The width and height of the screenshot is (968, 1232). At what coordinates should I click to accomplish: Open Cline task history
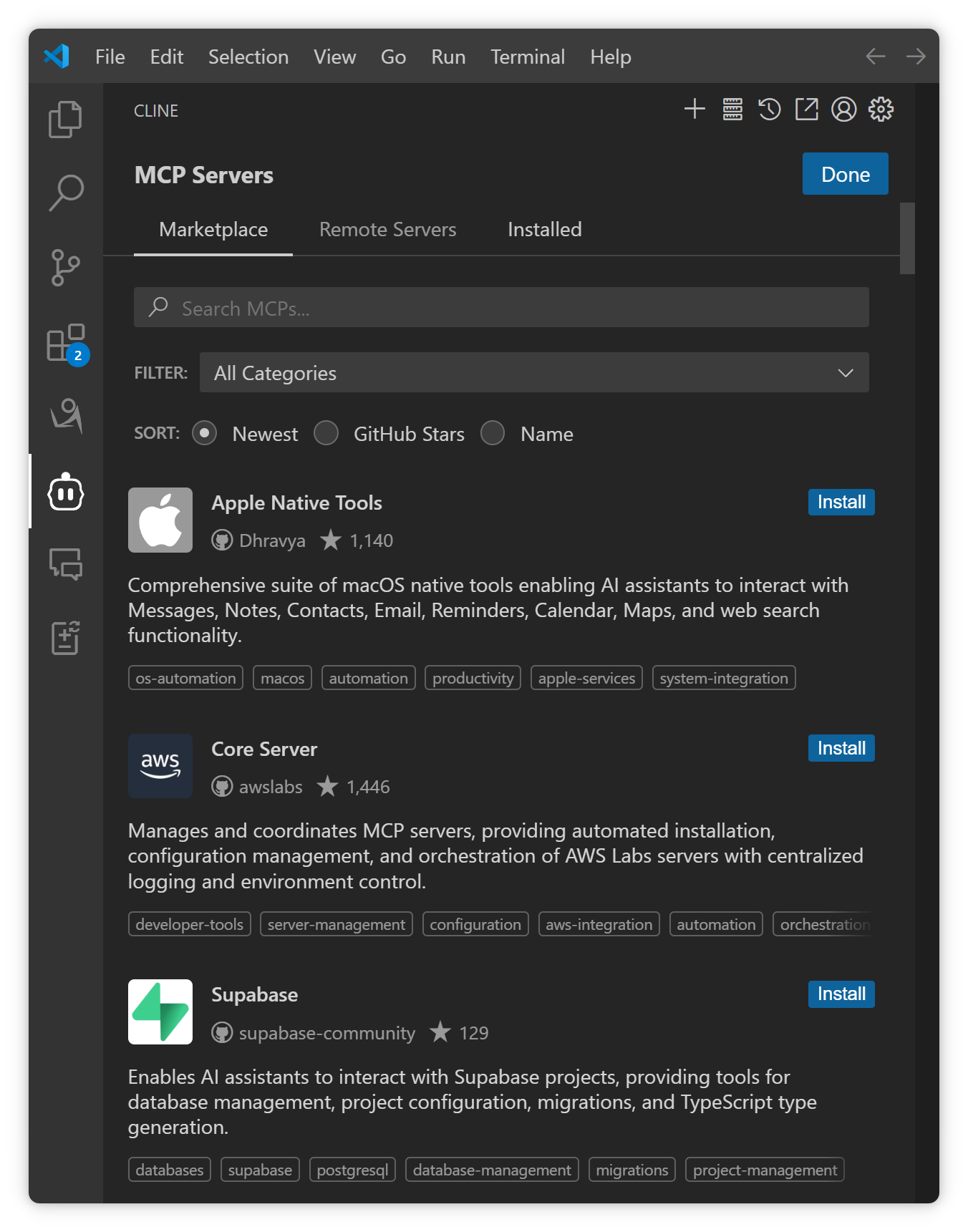click(x=770, y=110)
